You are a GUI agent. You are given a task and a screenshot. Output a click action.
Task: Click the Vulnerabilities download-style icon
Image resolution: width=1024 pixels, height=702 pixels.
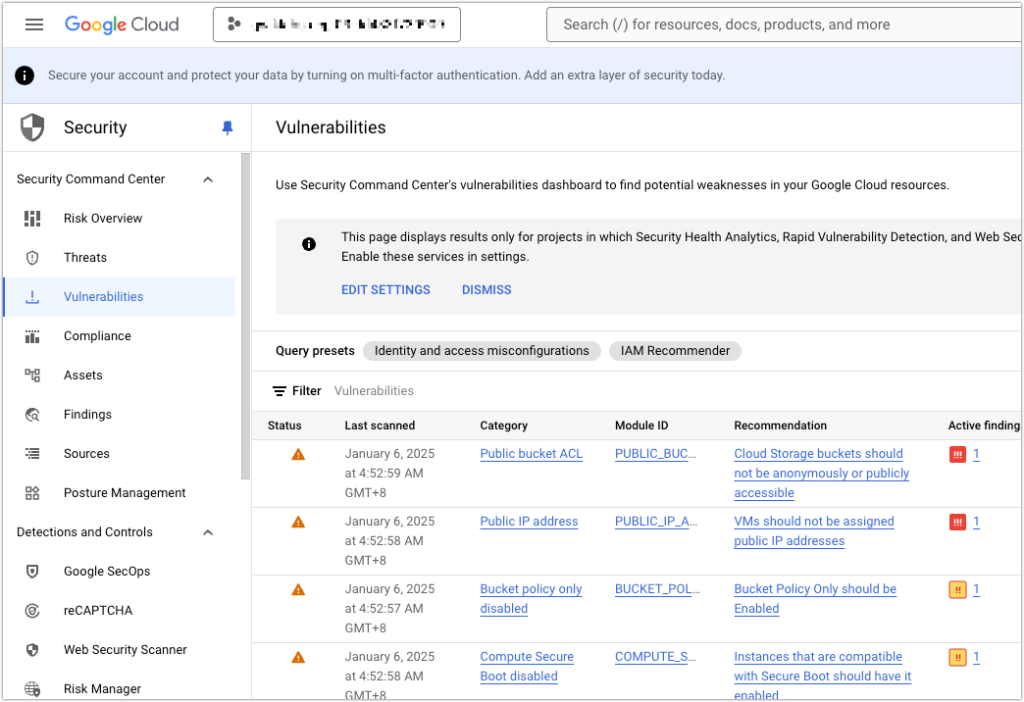coord(32,296)
